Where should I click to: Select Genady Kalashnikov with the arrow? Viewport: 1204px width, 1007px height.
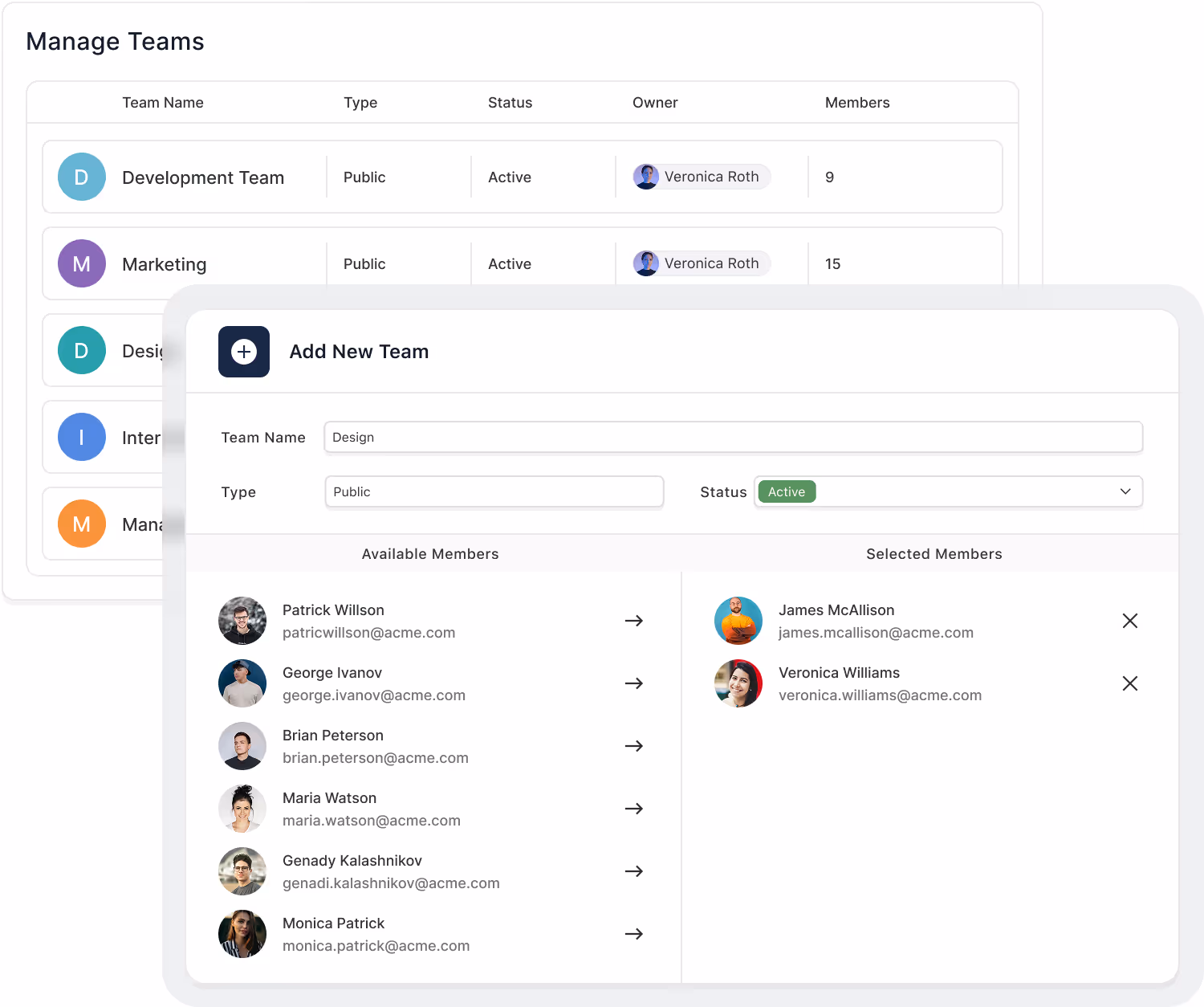(634, 871)
